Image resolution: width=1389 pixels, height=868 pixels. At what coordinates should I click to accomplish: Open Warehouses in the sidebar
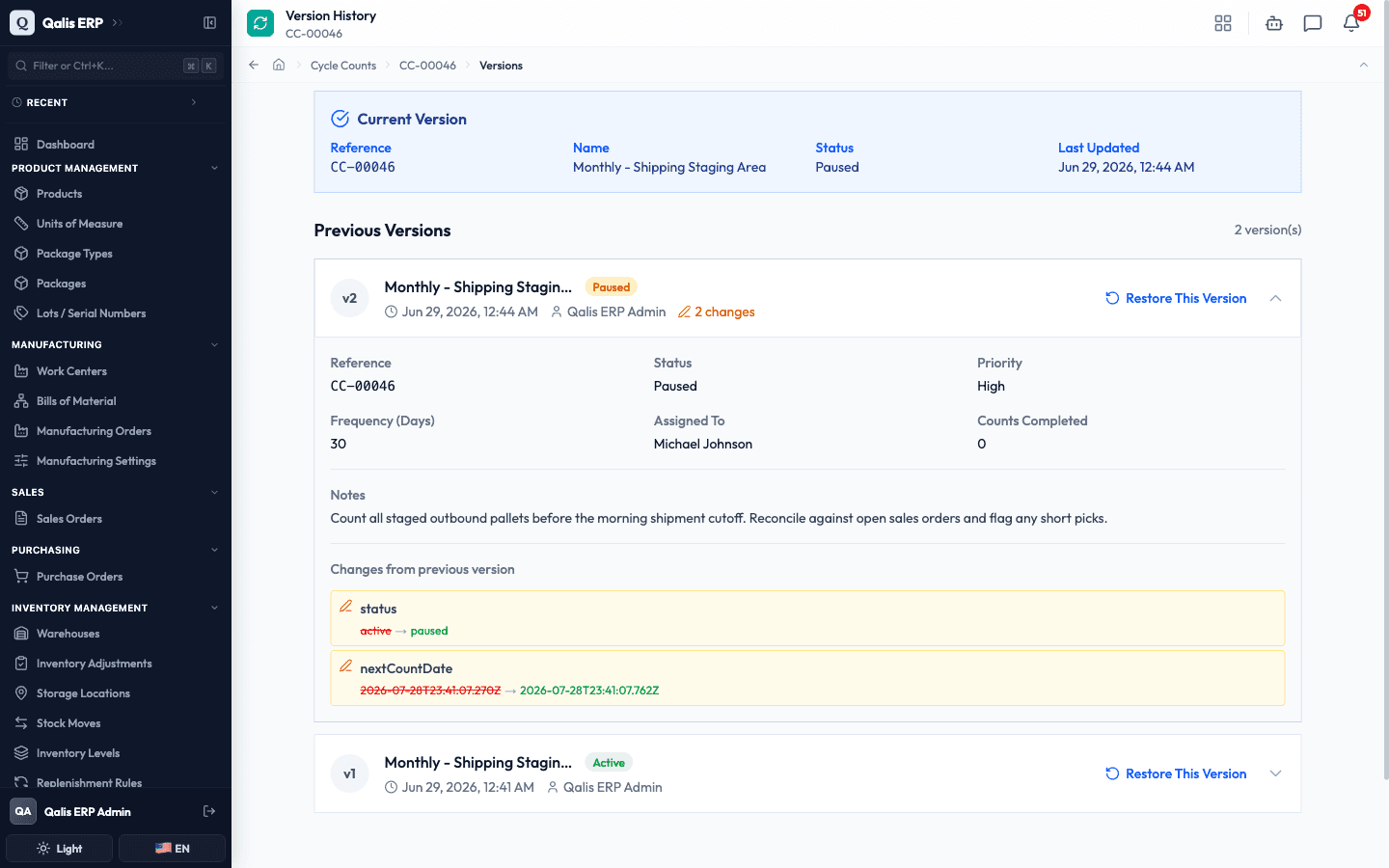click(116, 634)
